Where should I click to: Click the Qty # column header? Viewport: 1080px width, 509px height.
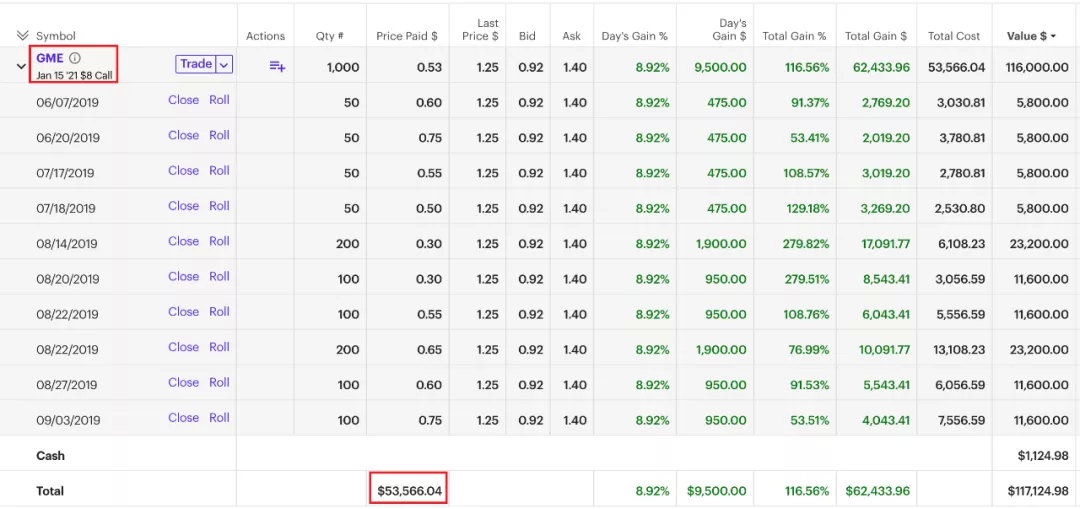tap(329, 36)
